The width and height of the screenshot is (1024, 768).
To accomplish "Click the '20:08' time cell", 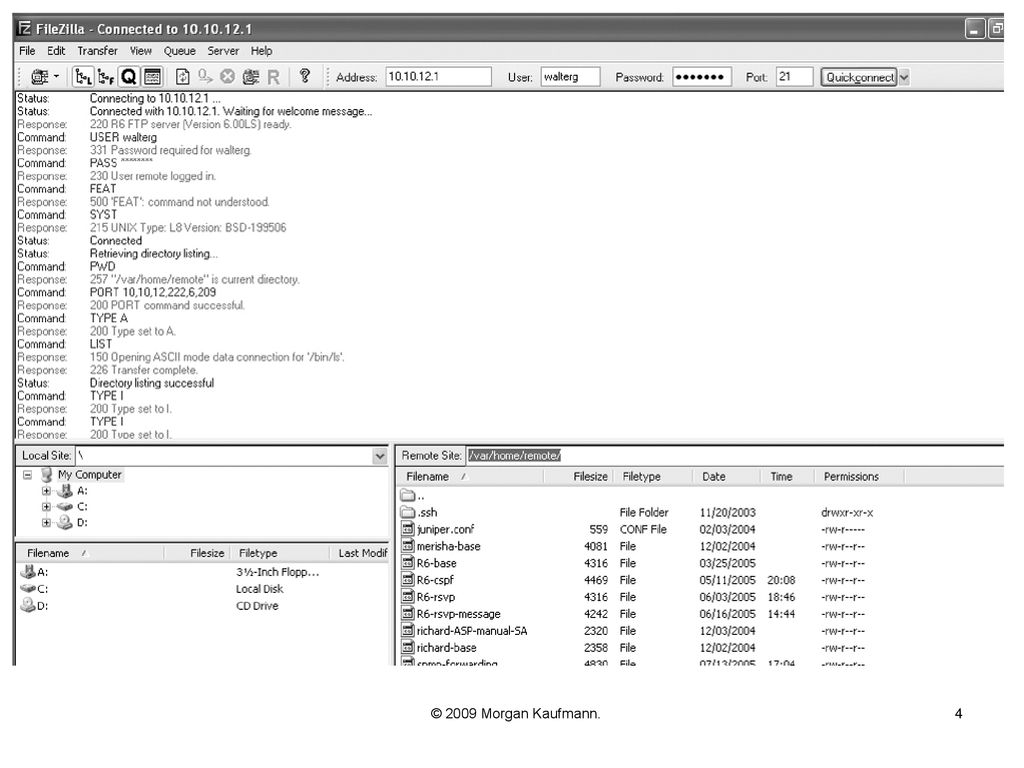I will click(x=781, y=580).
